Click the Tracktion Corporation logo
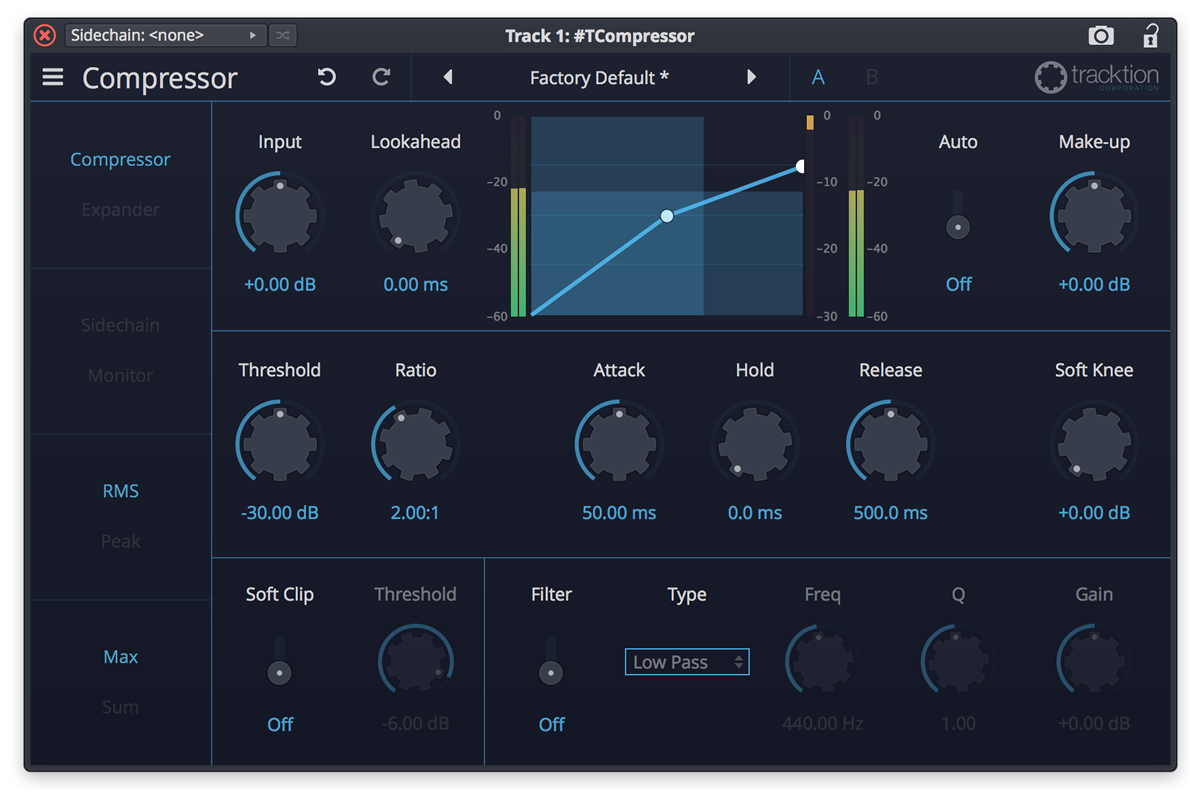The width and height of the screenshot is (1200, 800). click(1097, 77)
